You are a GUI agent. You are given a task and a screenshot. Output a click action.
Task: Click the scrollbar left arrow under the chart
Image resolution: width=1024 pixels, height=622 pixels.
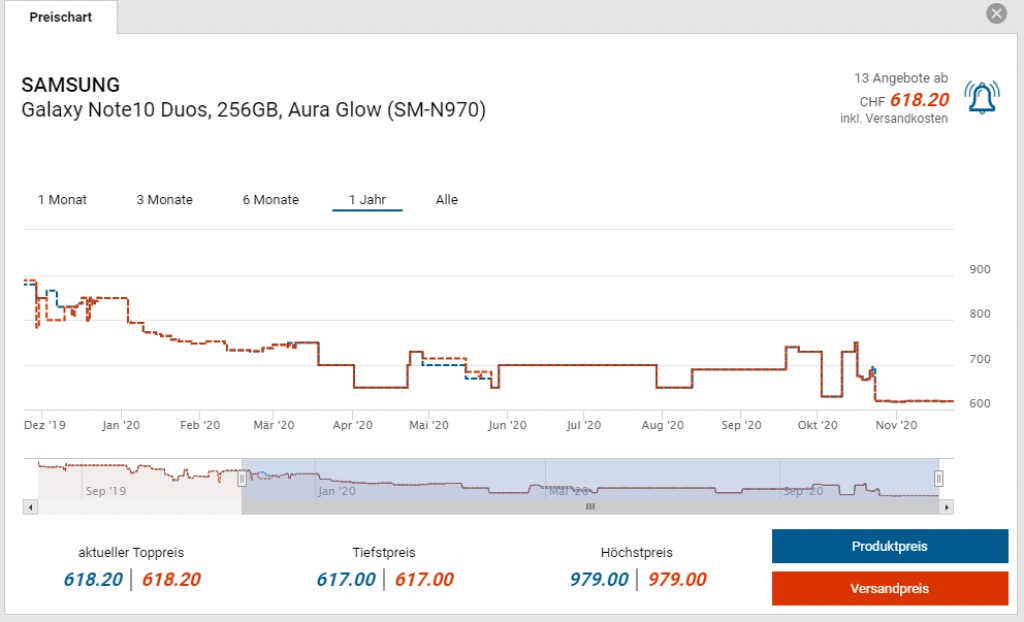point(31,507)
